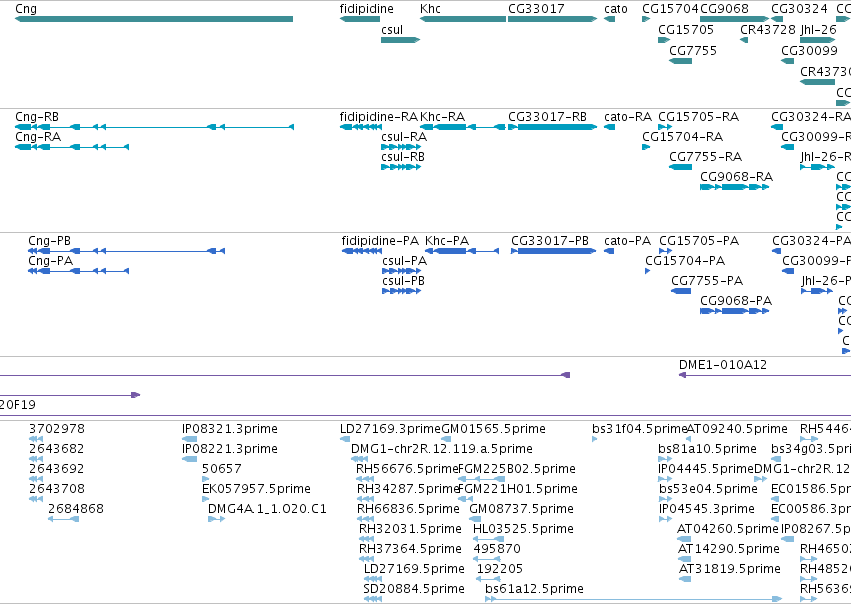
Task: Select the Cng-PA protein label
Action: 50,261
